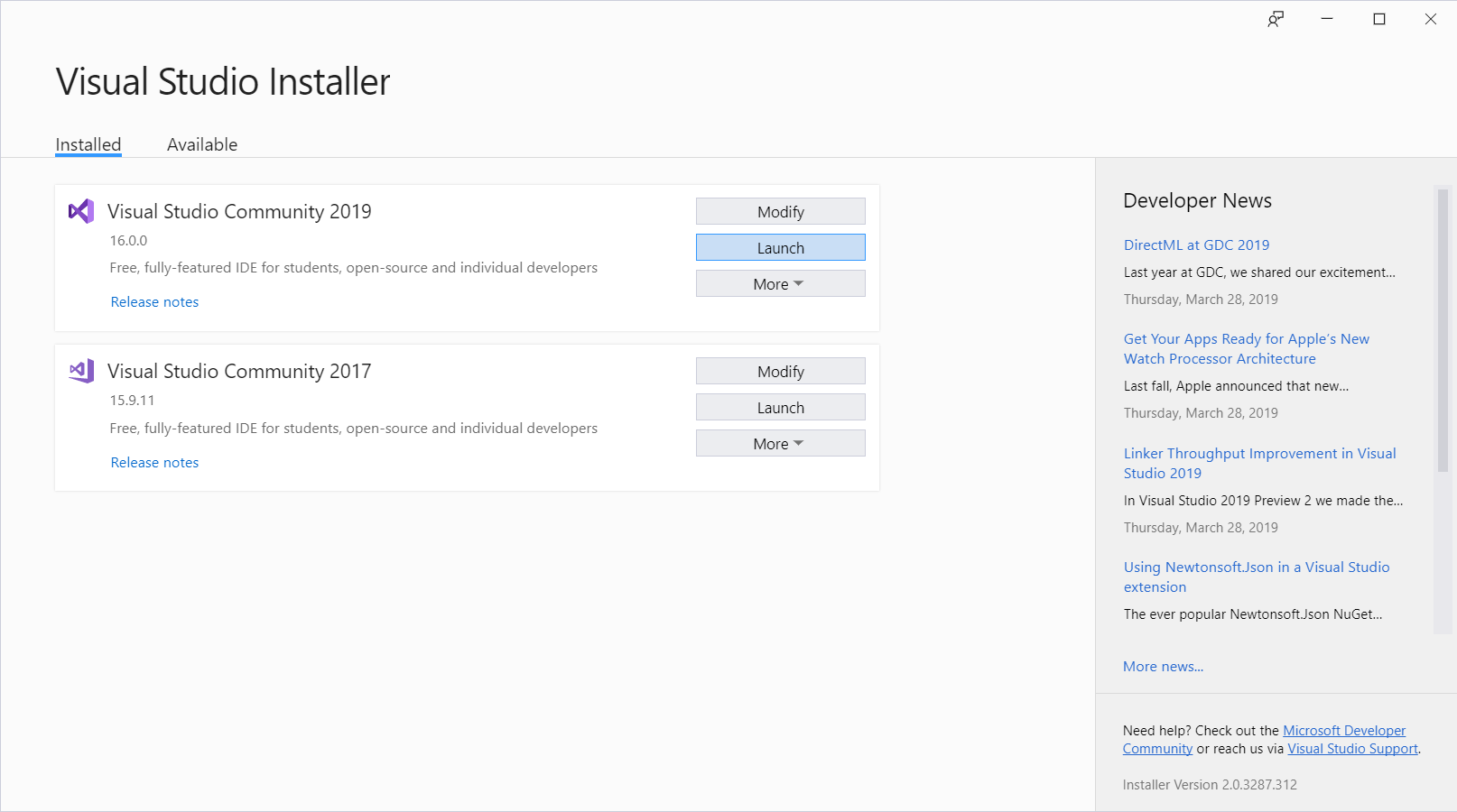
Task: Open the feedback icon in title bar
Action: point(1275,19)
